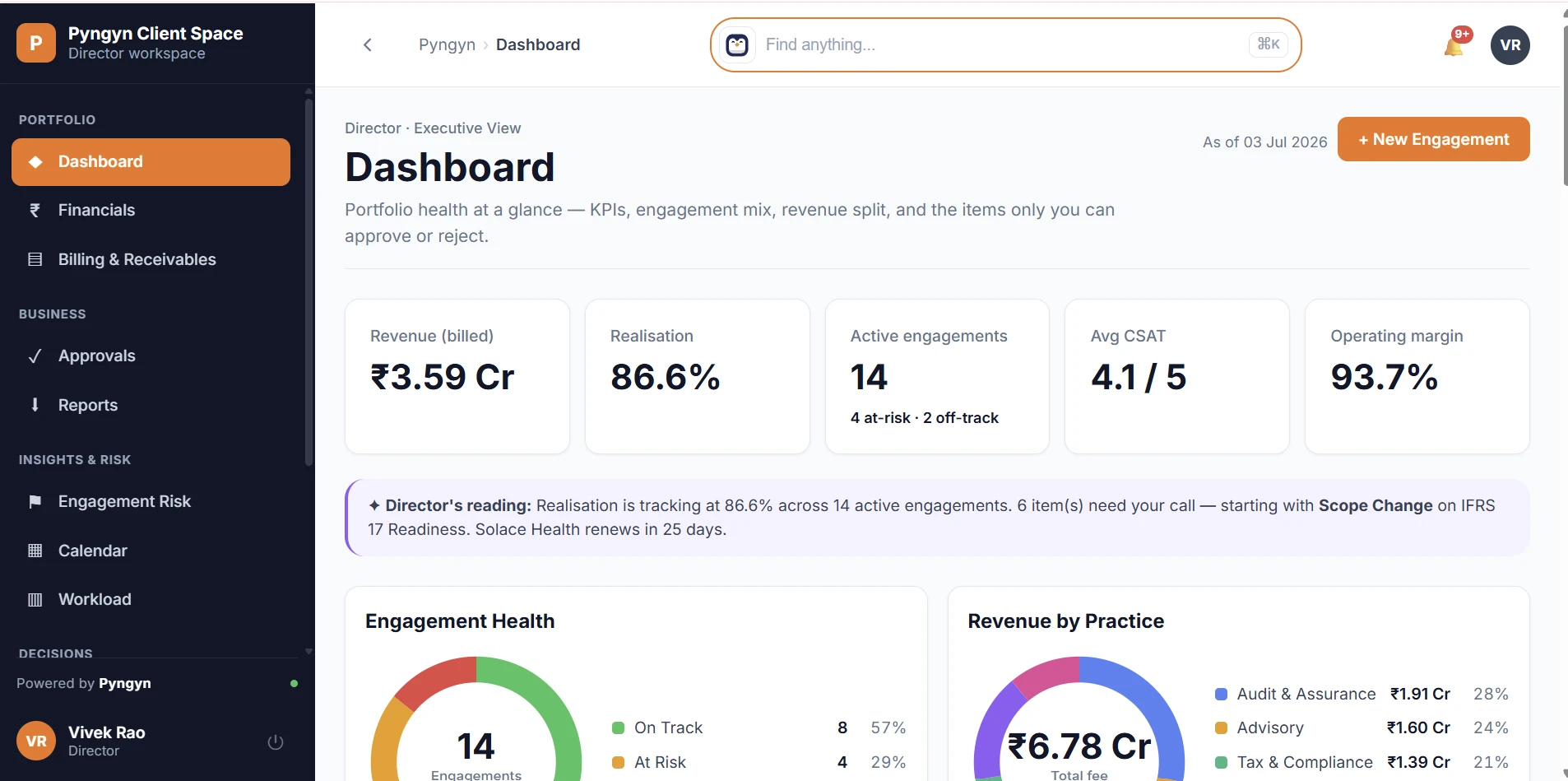Open the Revenue (billed) KPI card

click(457, 376)
